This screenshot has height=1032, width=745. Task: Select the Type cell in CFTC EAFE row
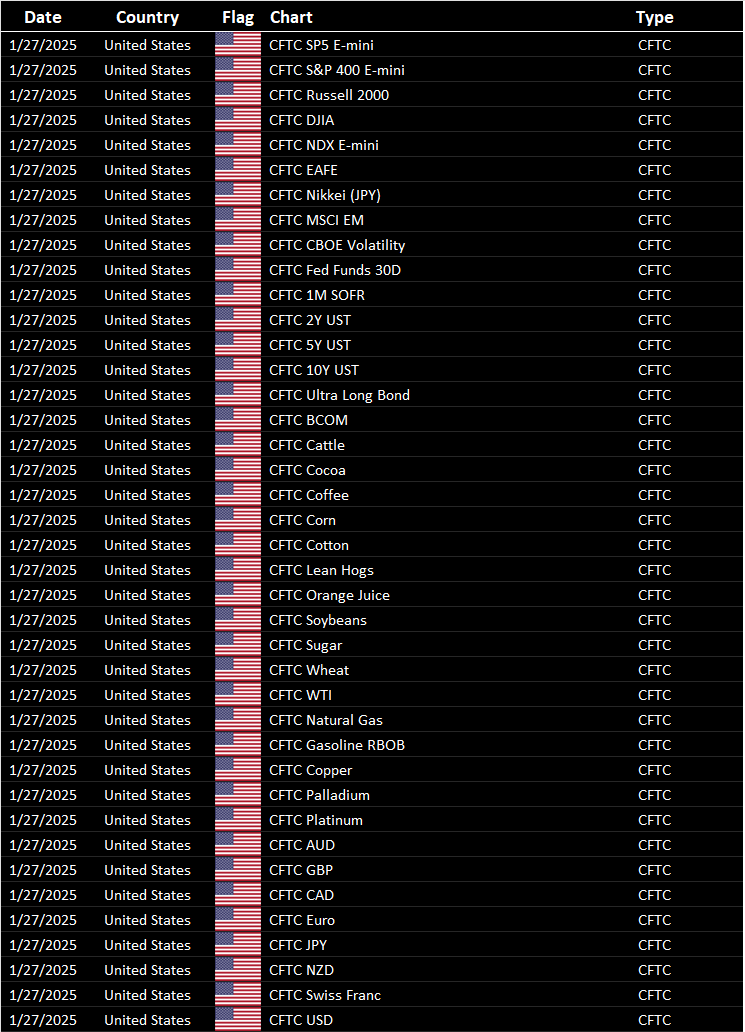(654, 170)
